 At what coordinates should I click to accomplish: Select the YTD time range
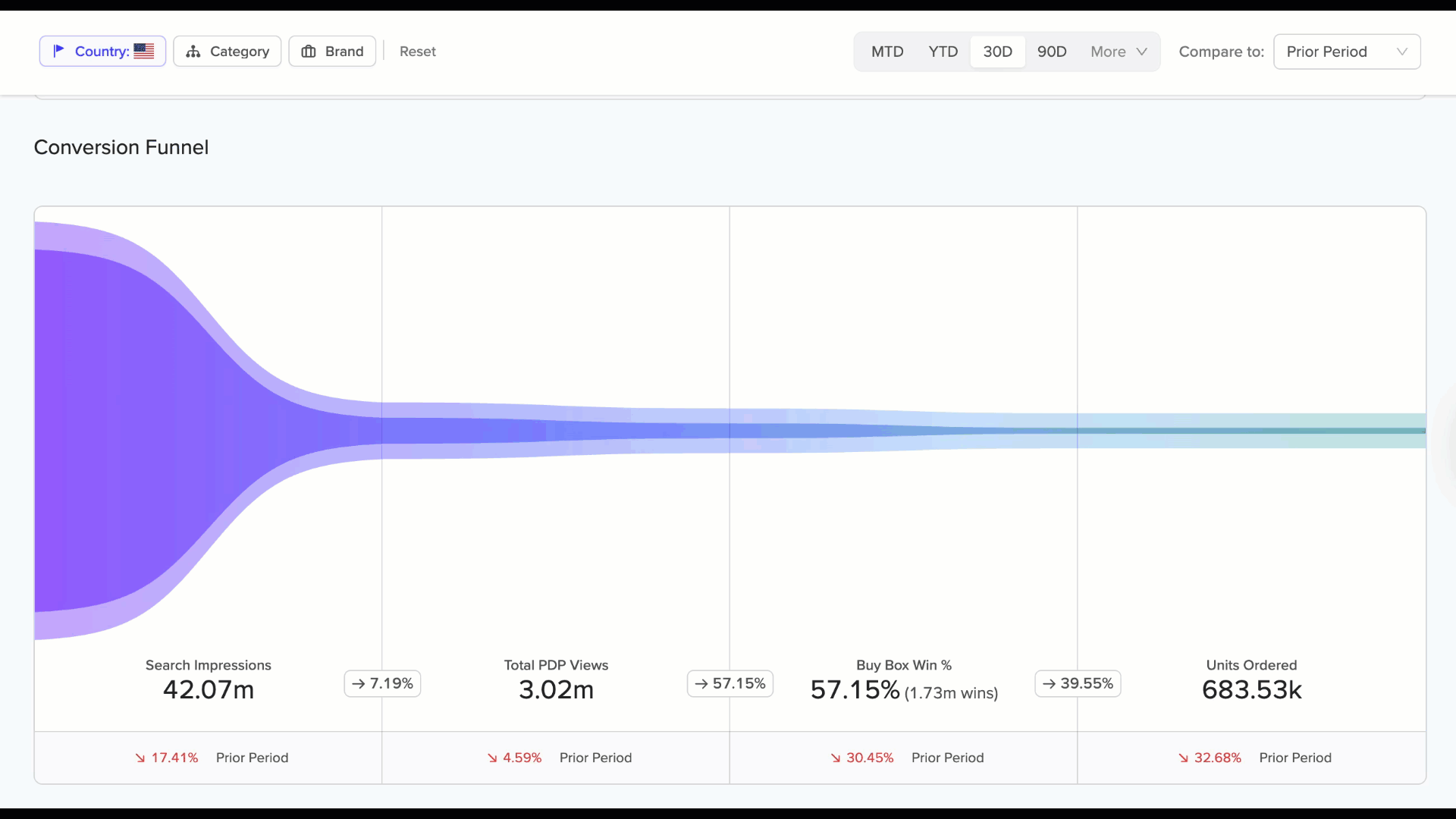pyautogui.click(x=943, y=52)
